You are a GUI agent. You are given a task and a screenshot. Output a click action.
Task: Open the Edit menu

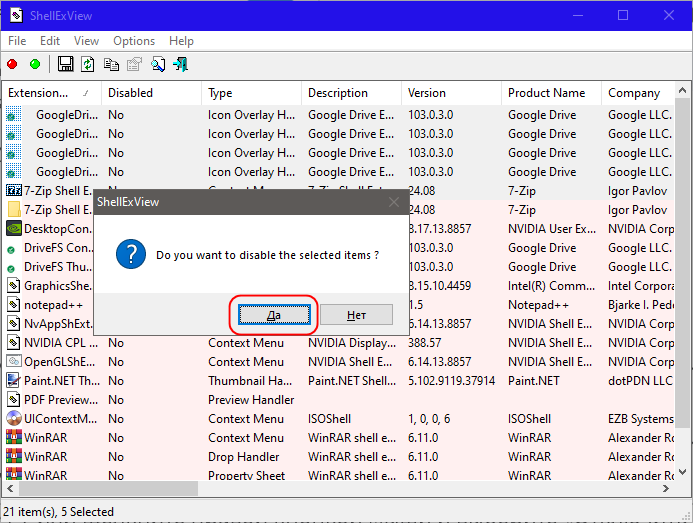tap(50, 41)
